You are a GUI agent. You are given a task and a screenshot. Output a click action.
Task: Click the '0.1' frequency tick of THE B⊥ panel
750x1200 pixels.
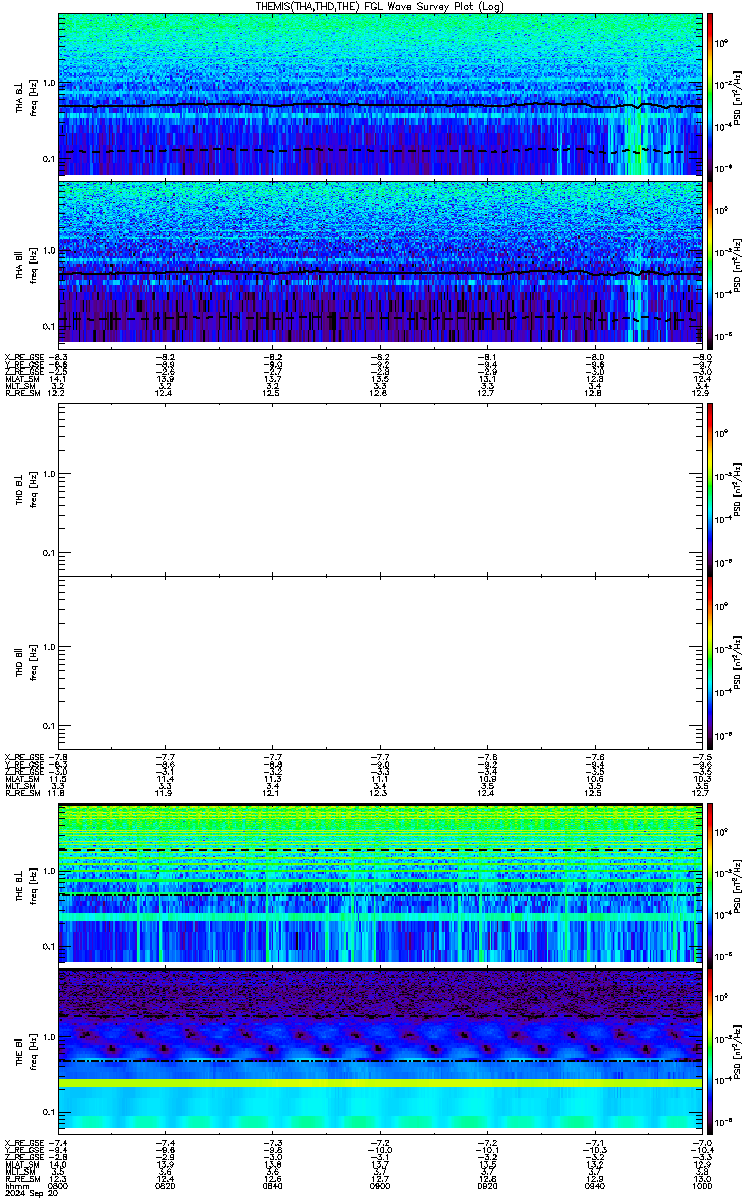coord(49,946)
